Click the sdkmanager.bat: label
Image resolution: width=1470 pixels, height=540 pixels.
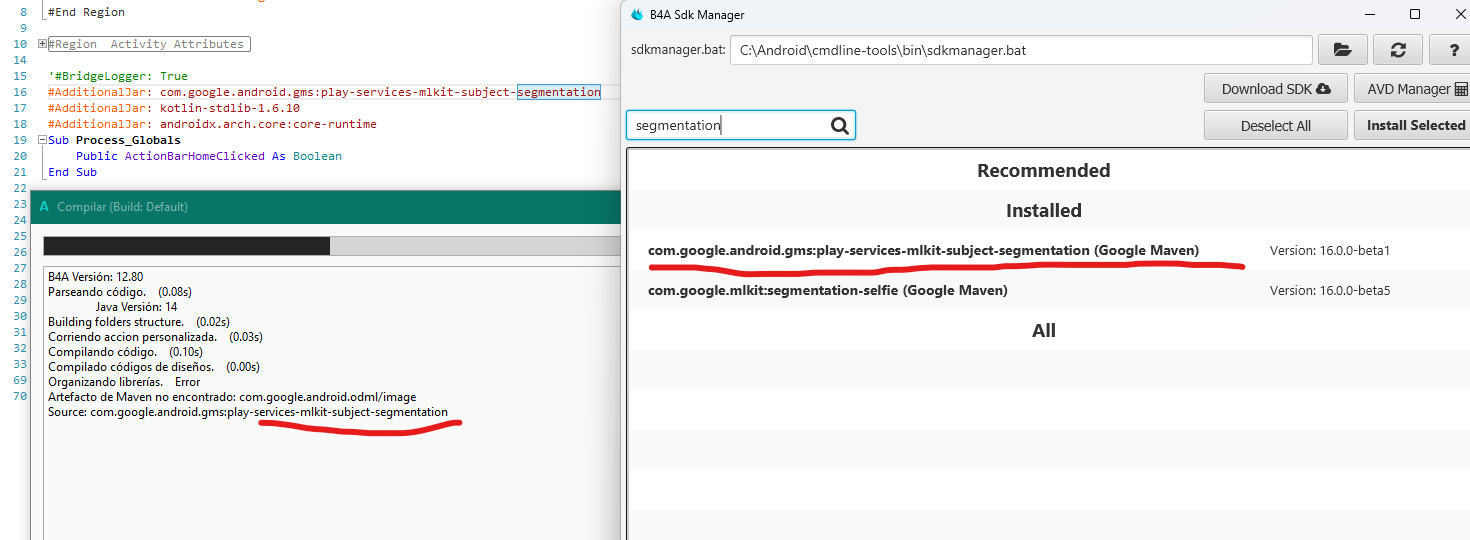click(x=677, y=50)
